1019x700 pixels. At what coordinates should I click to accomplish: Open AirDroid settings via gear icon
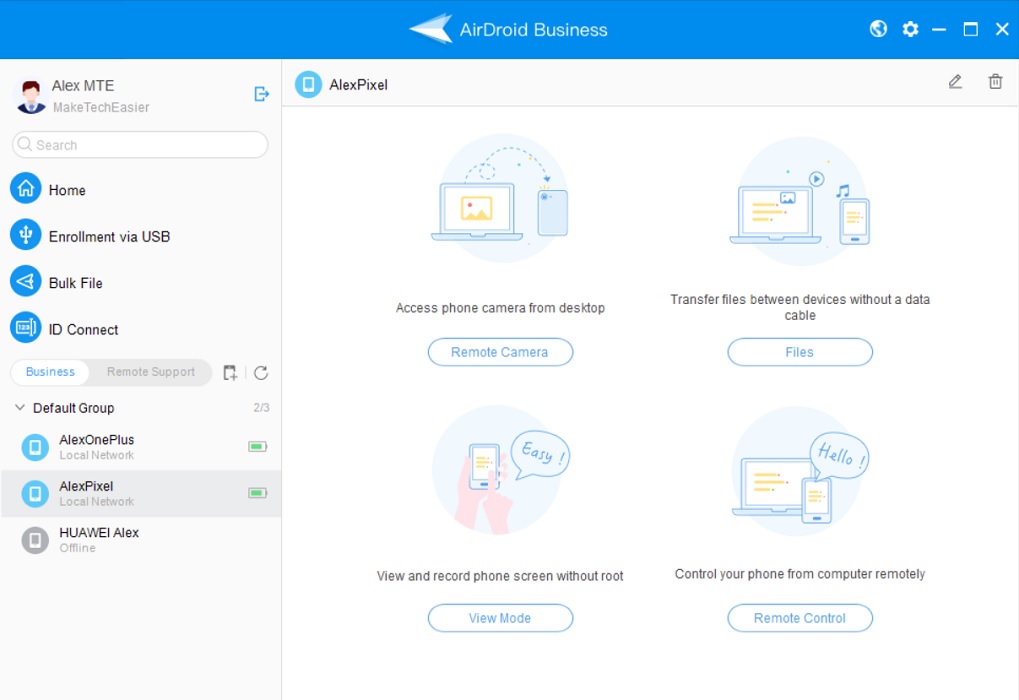coord(909,29)
